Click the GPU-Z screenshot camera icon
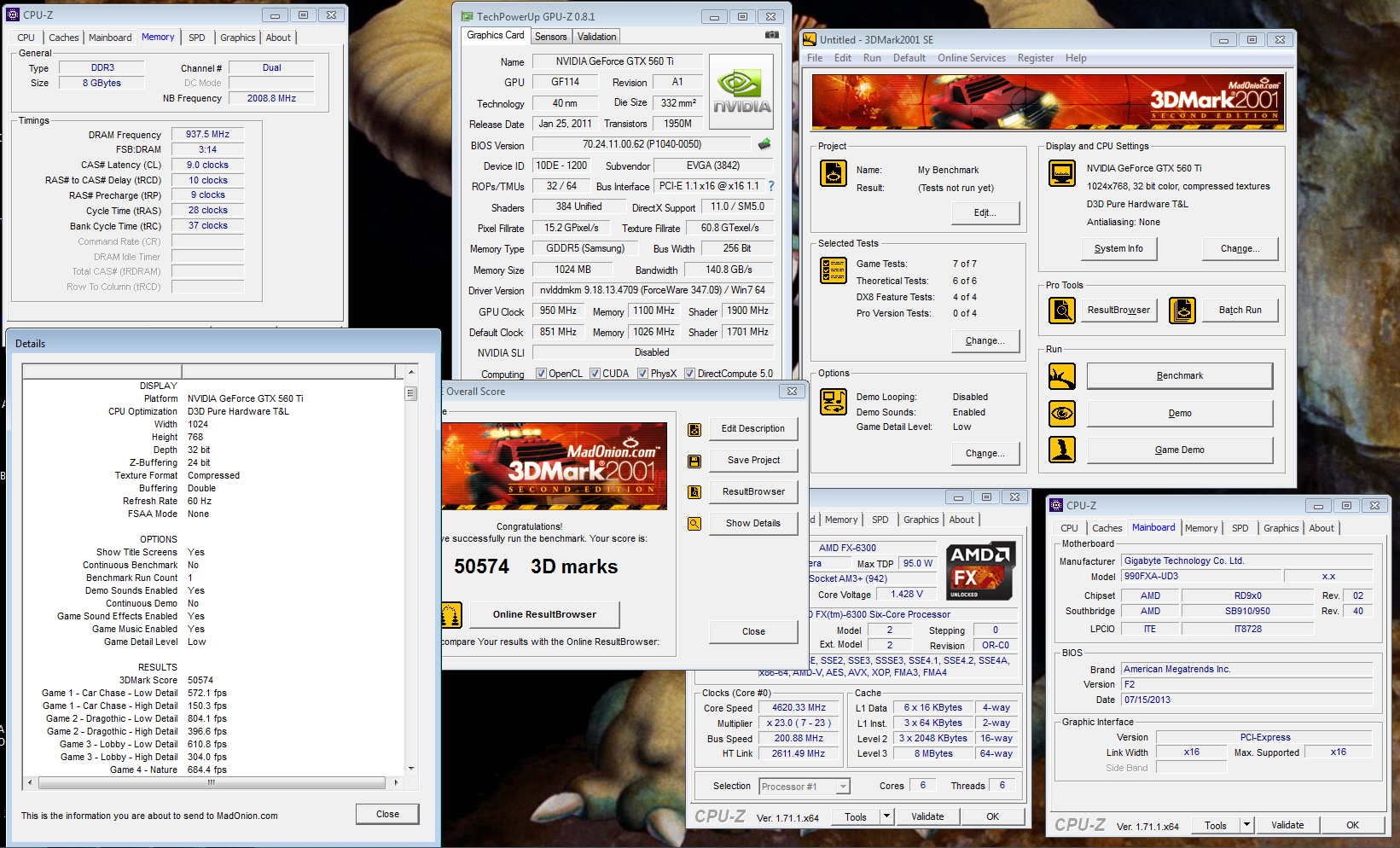This screenshot has width=1400, height=848. [x=771, y=35]
